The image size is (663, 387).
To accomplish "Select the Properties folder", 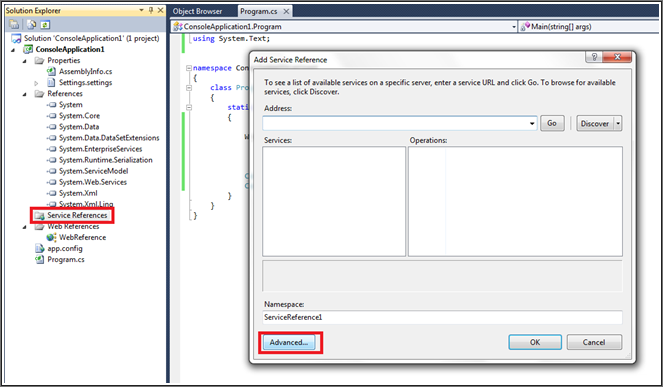I will point(63,60).
